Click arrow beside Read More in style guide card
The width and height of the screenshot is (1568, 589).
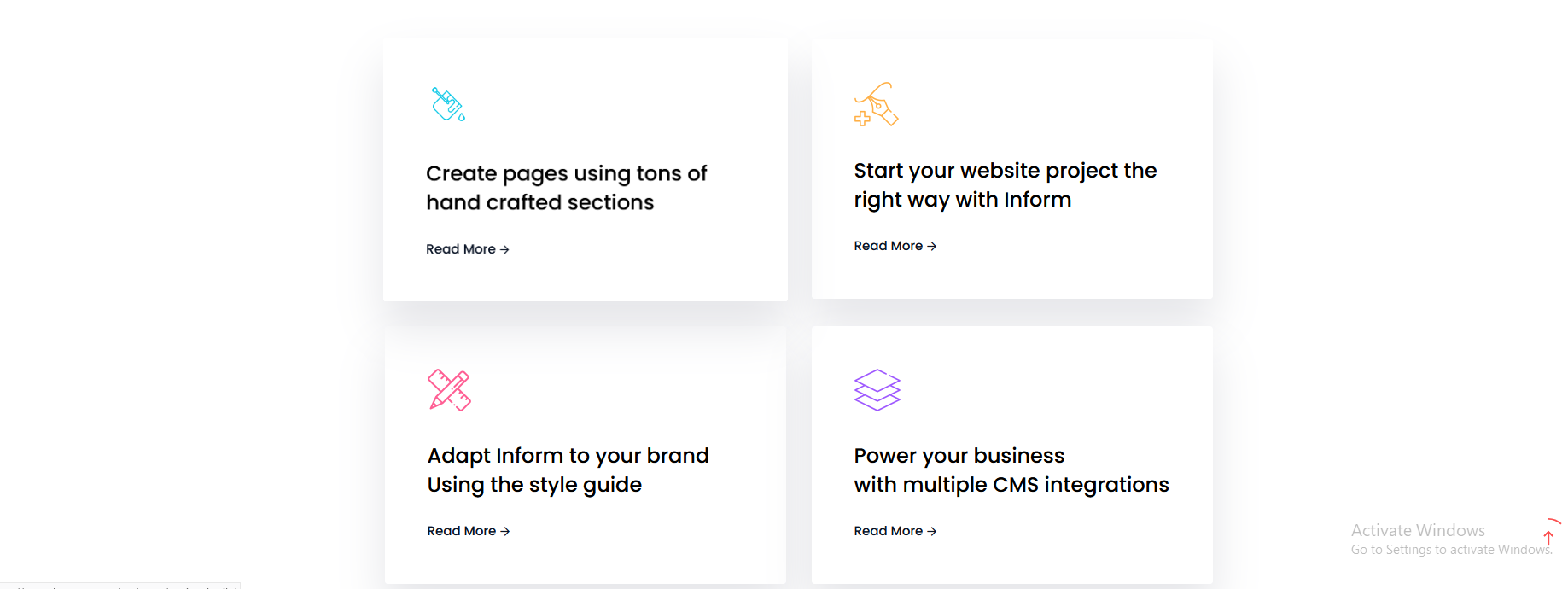point(505,531)
